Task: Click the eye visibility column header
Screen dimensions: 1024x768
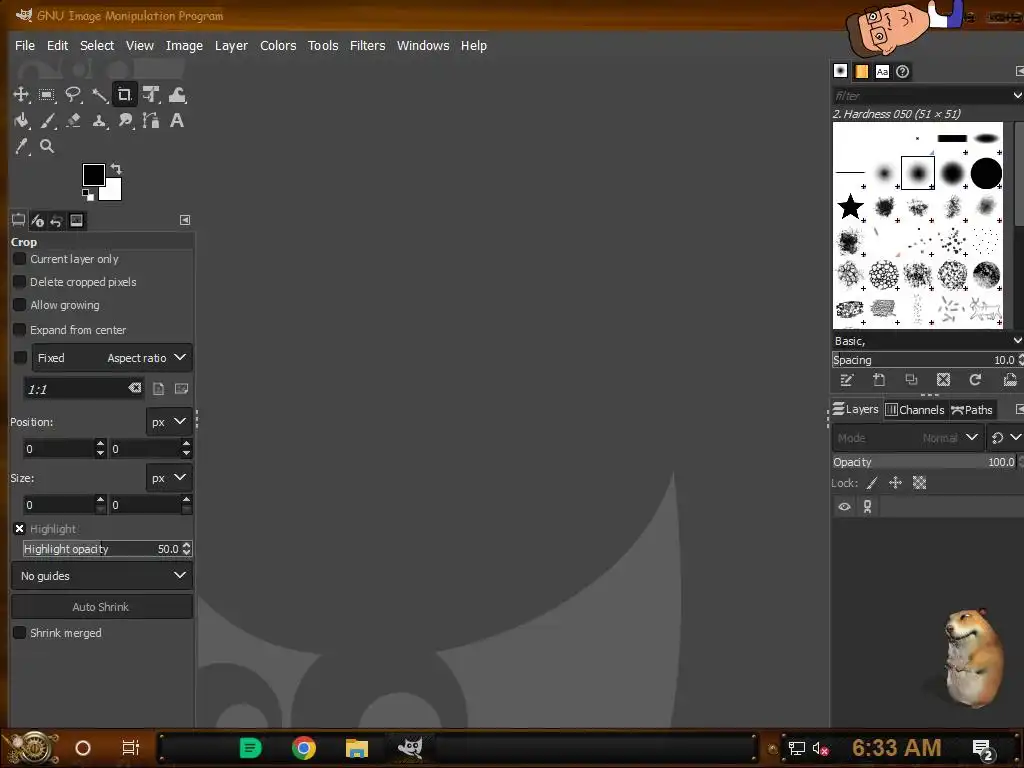Action: pyautogui.click(x=844, y=507)
